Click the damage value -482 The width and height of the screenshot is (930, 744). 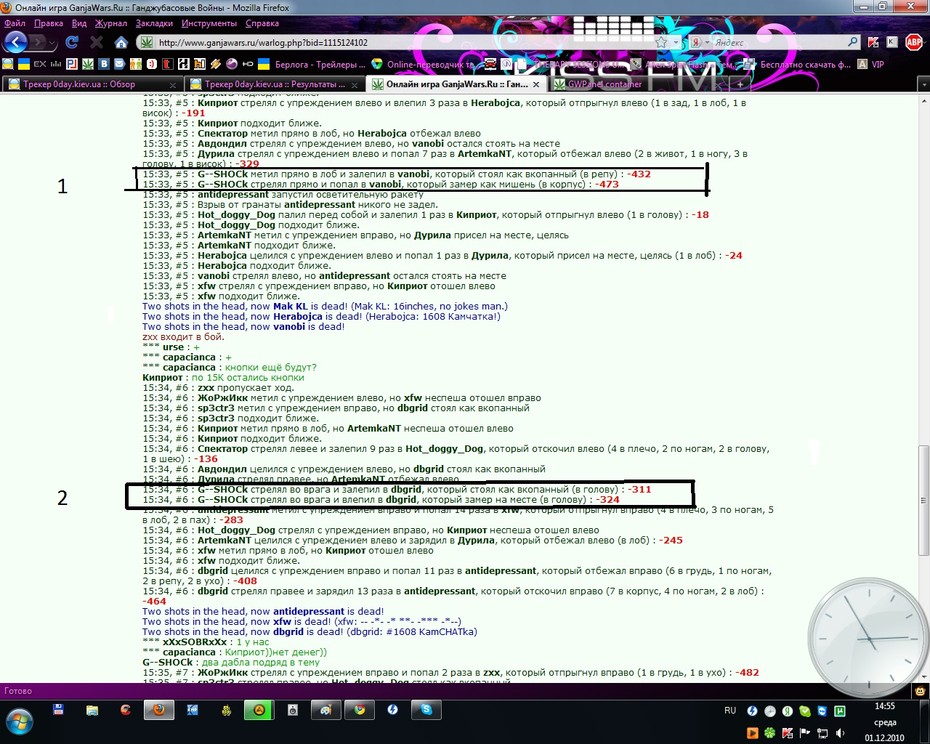point(747,672)
